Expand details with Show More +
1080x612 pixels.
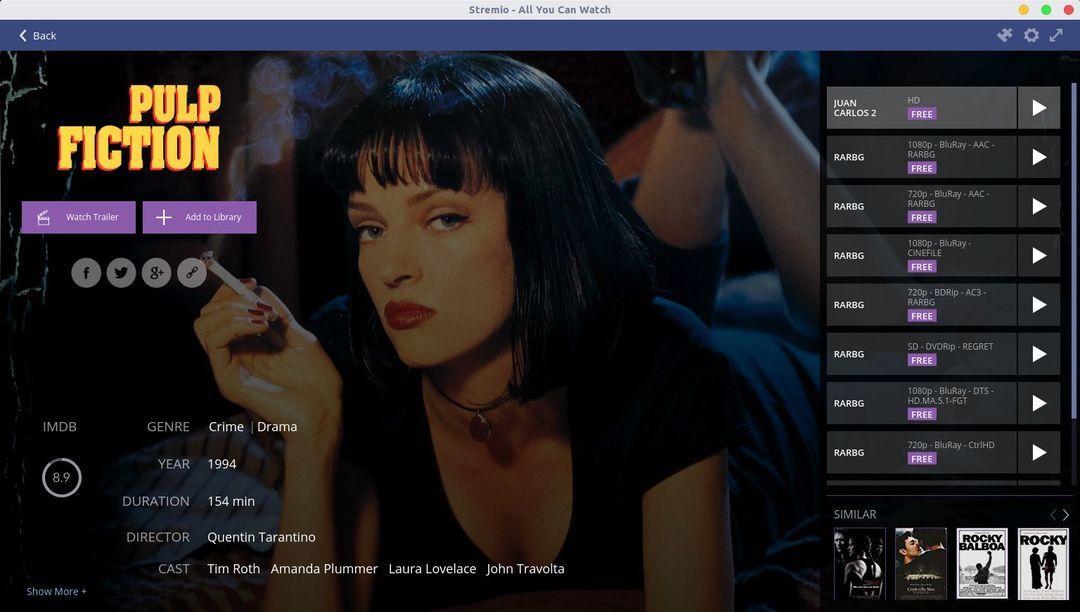pyautogui.click(x=56, y=591)
